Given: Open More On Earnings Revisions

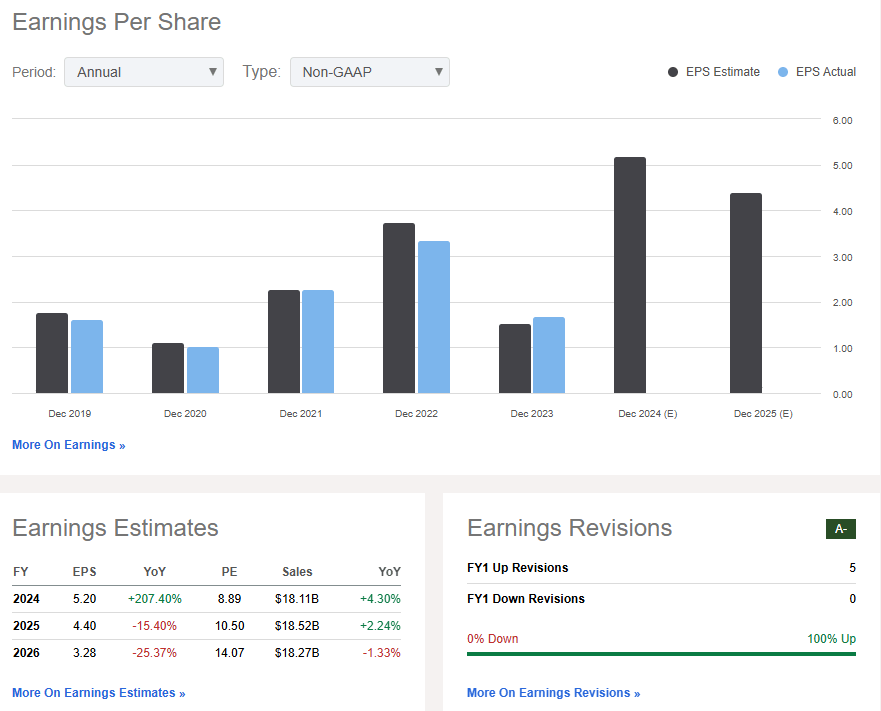Looking at the screenshot, I should pyautogui.click(x=553, y=692).
